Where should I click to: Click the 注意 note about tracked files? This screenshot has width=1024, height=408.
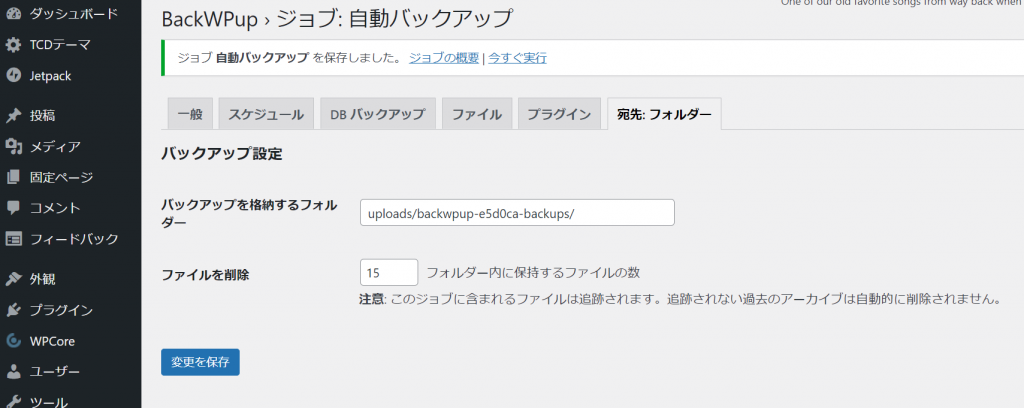[x=680, y=300]
